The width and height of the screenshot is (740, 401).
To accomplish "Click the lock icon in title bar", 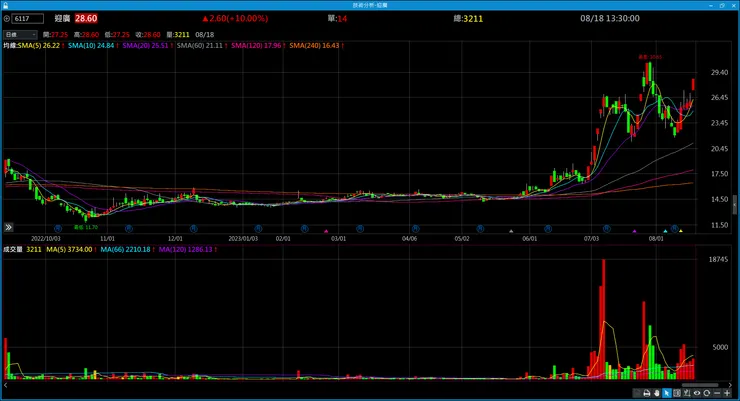I will [x=5, y=5].
